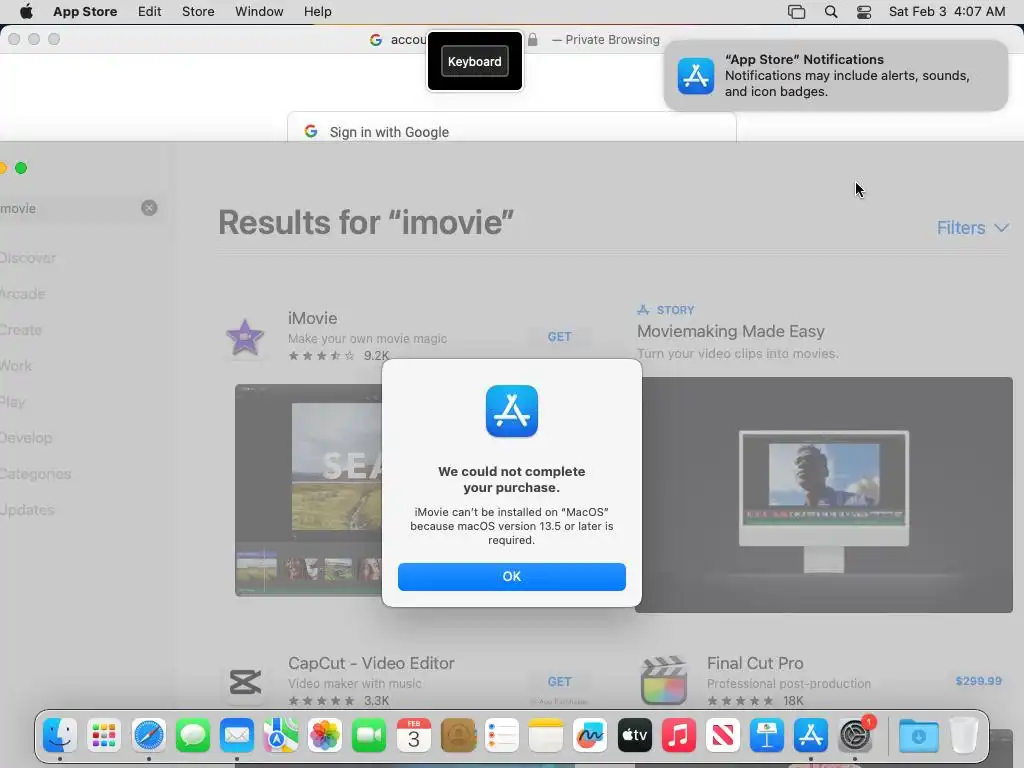Open System Settings from the Dock
Viewport: 1024px width, 768px height.
coord(856,736)
